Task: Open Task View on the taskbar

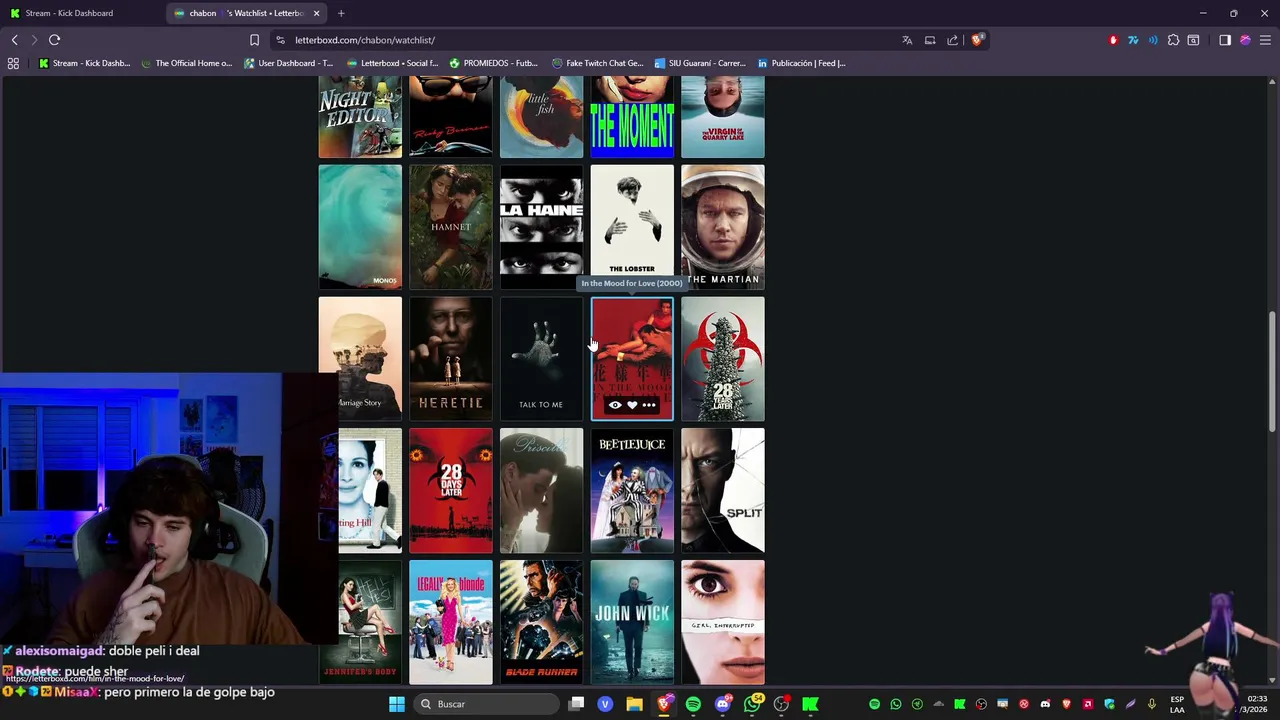Action: (x=576, y=704)
